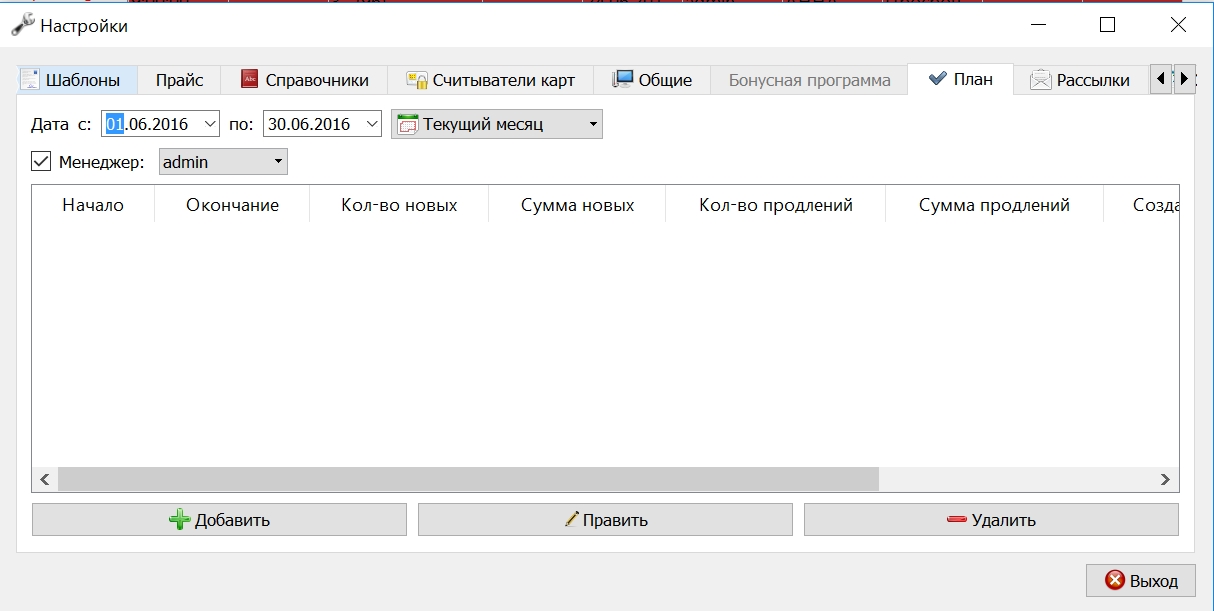Click the Удалить button
The width and height of the screenshot is (1214, 611).
(991, 520)
